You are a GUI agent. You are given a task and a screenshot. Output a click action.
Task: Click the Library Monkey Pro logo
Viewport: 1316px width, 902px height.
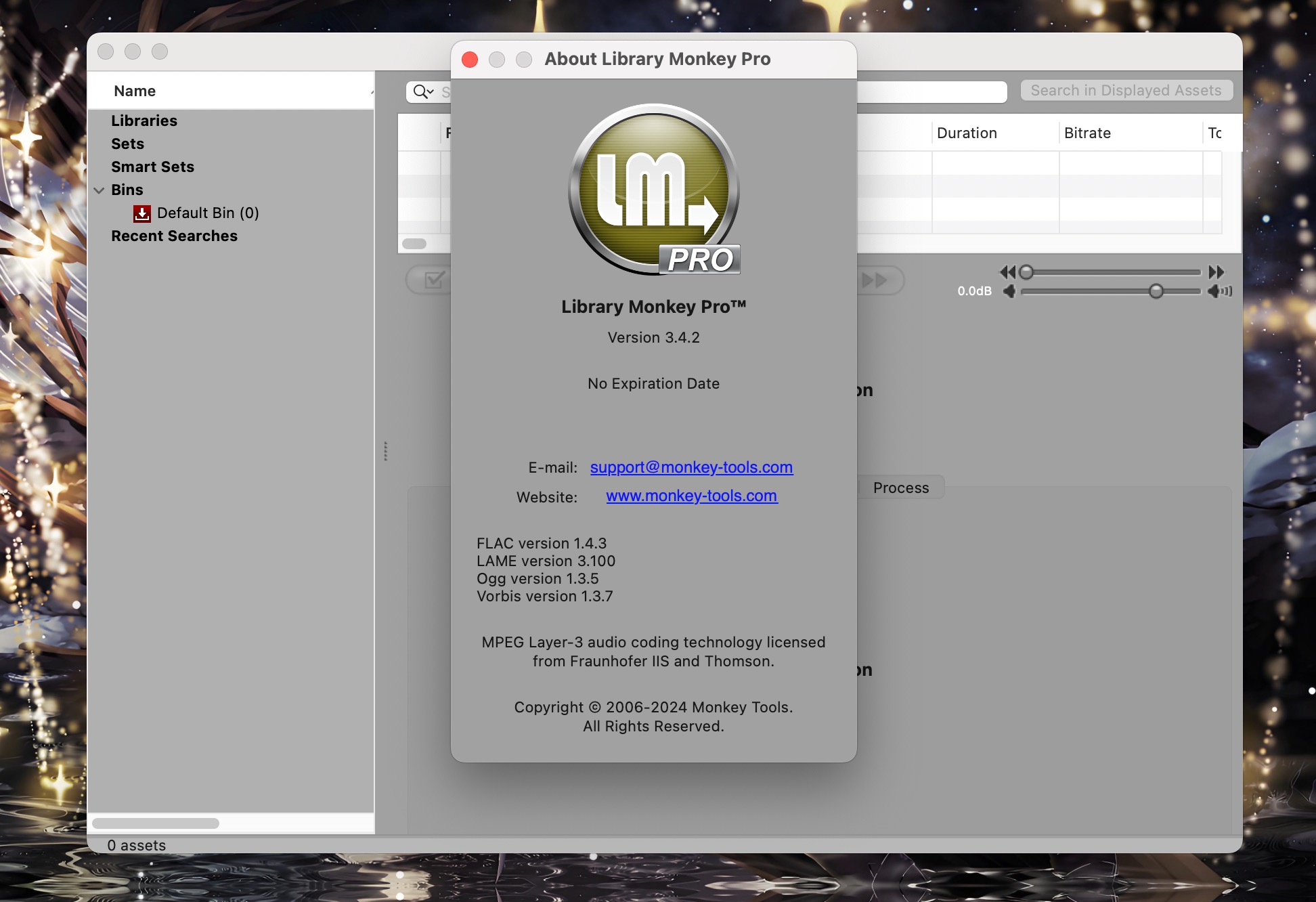coord(654,190)
